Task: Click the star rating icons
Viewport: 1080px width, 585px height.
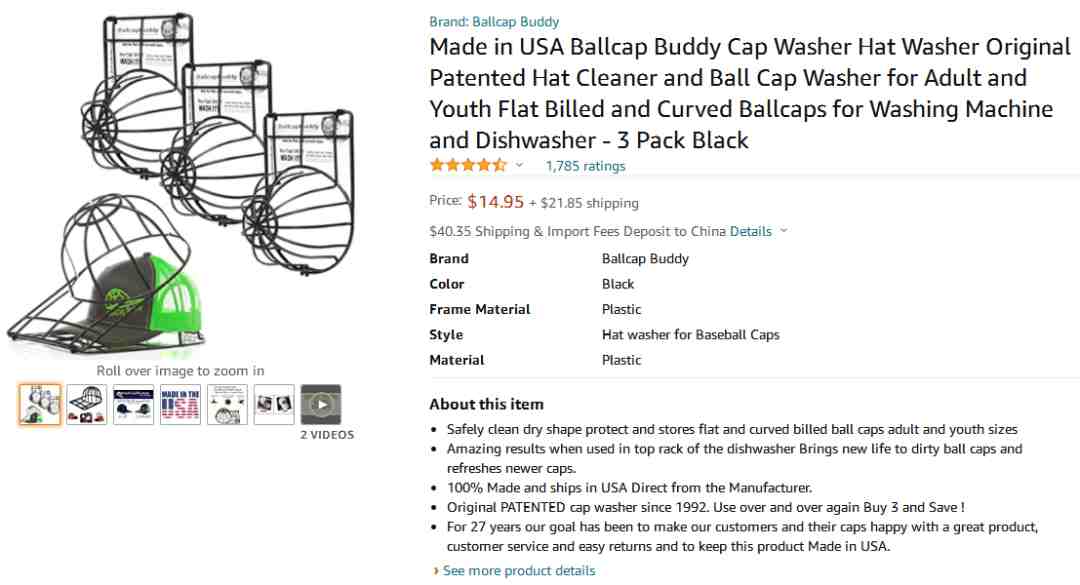Action: tap(468, 165)
